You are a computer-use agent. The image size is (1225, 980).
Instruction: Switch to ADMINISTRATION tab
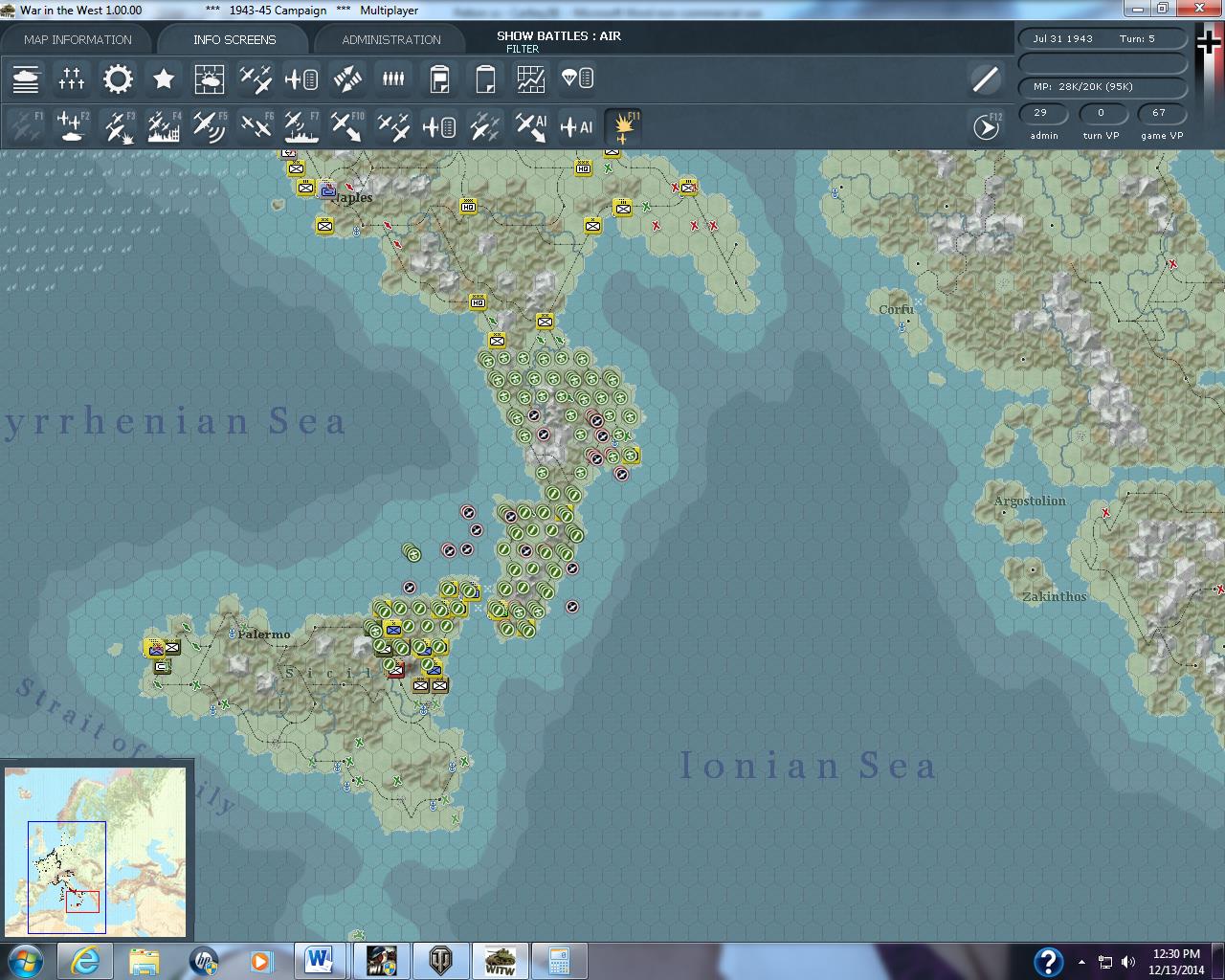391,39
